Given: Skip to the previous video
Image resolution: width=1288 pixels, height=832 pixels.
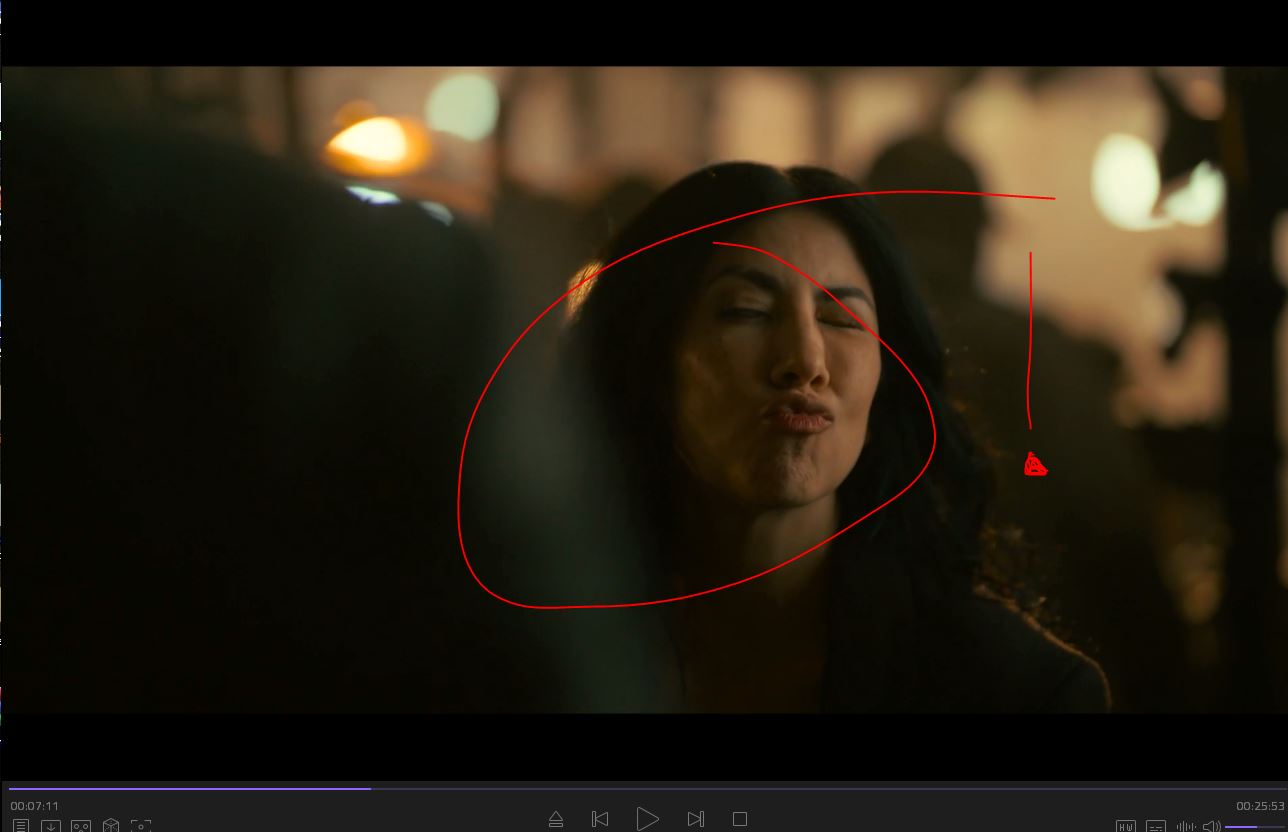Looking at the screenshot, I should coord(600,819).
